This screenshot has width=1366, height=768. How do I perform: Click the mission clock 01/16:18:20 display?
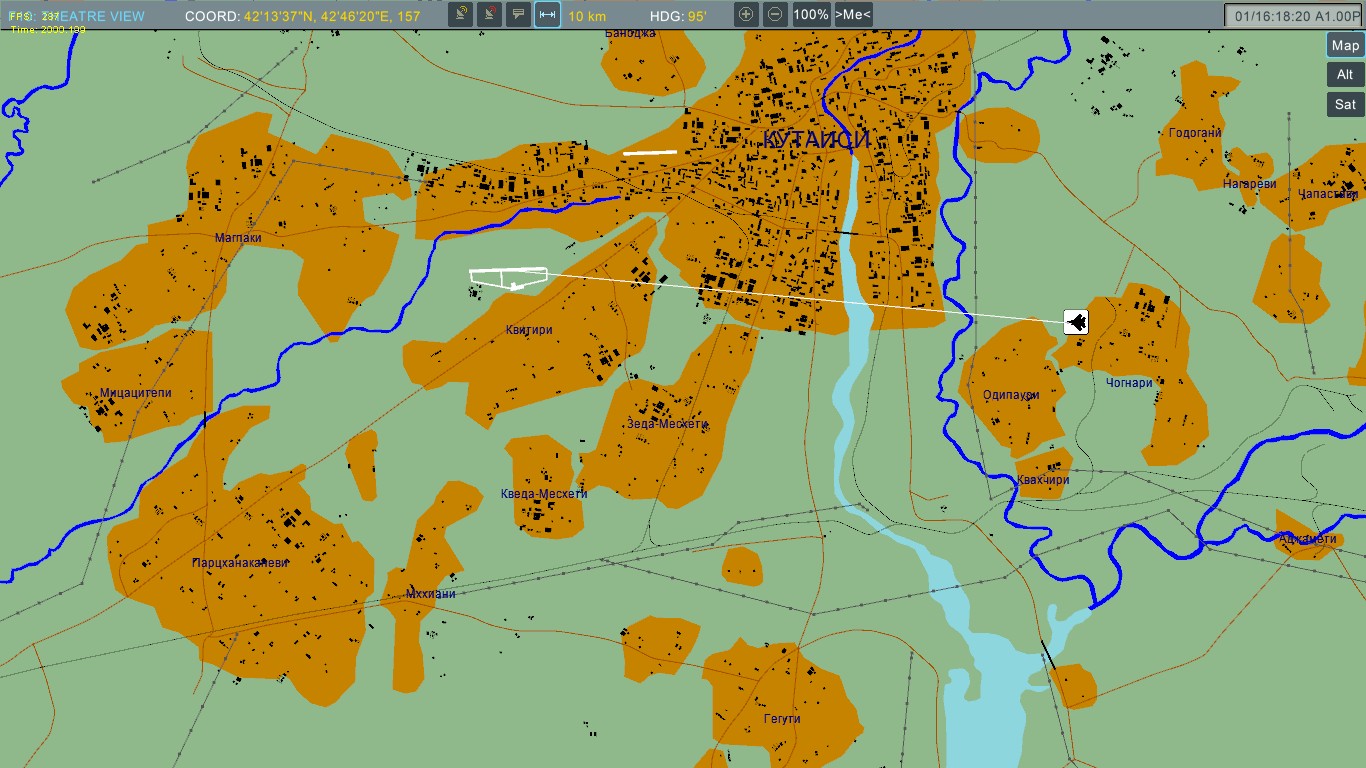tap(1295, 16)
